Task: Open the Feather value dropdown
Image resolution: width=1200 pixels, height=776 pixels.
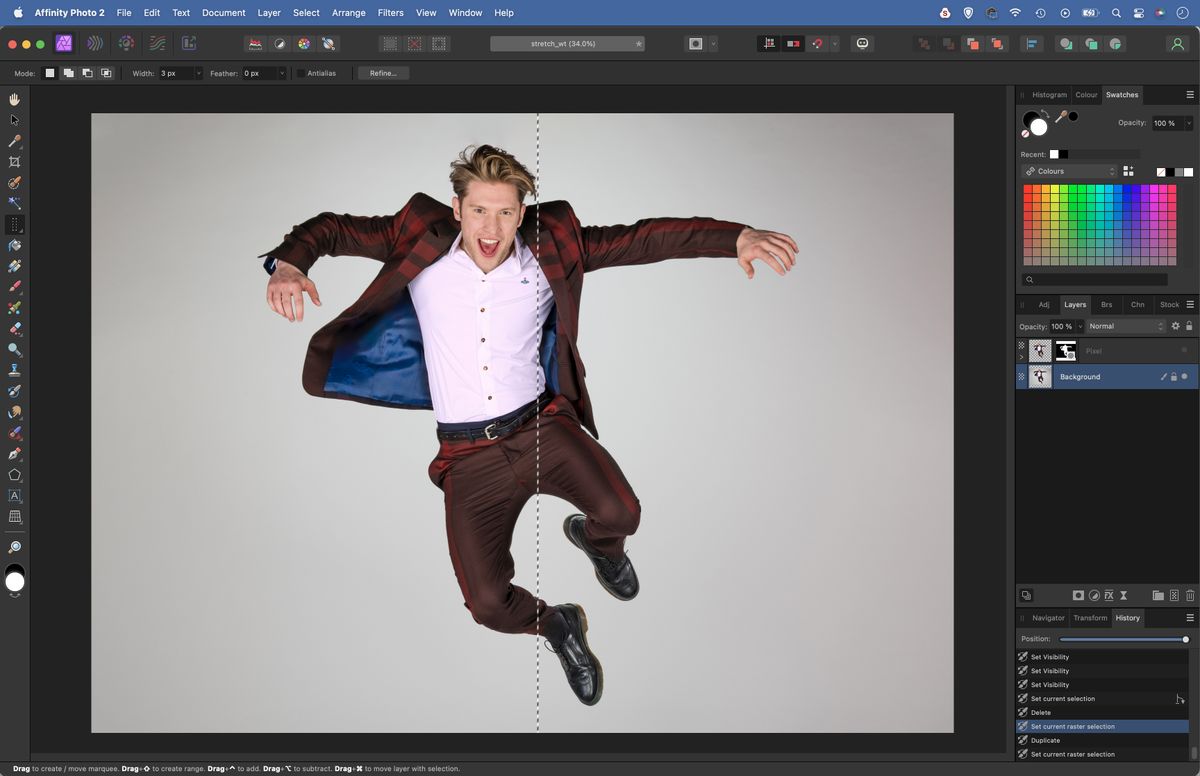Action: (283, 72)
